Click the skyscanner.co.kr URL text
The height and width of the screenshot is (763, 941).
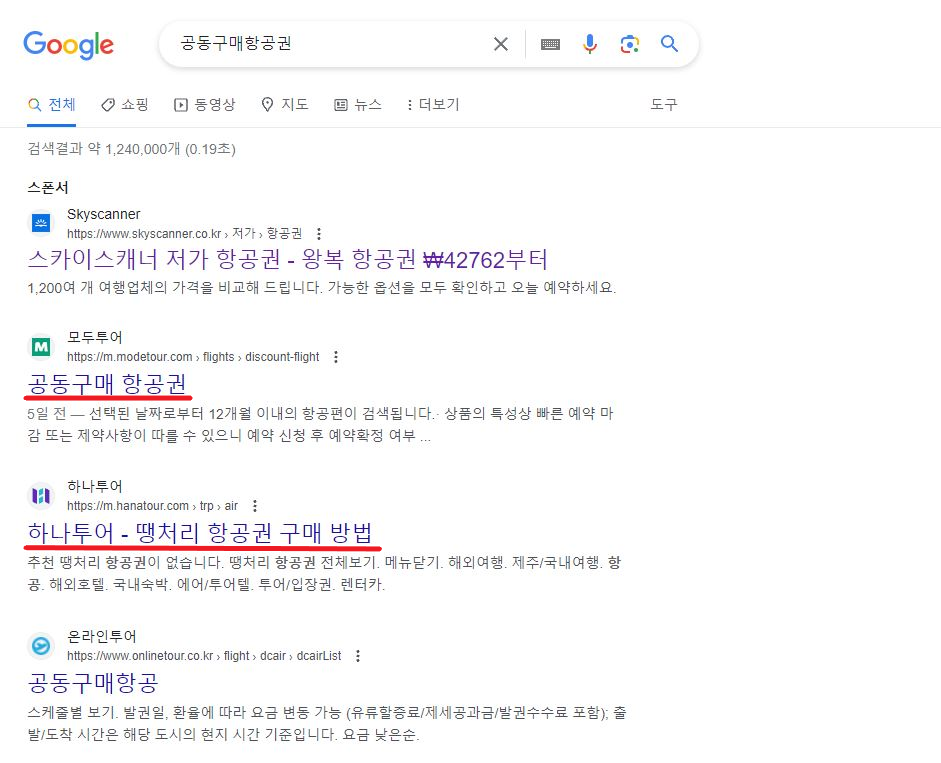pos(184,234)
